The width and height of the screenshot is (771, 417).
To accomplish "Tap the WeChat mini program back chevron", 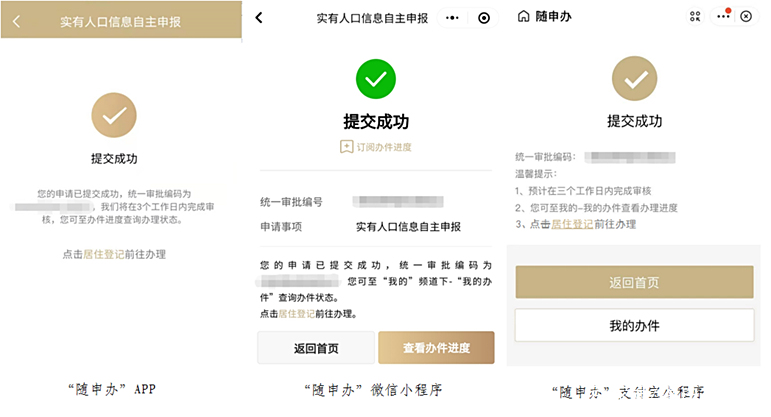I will (259, 18).
